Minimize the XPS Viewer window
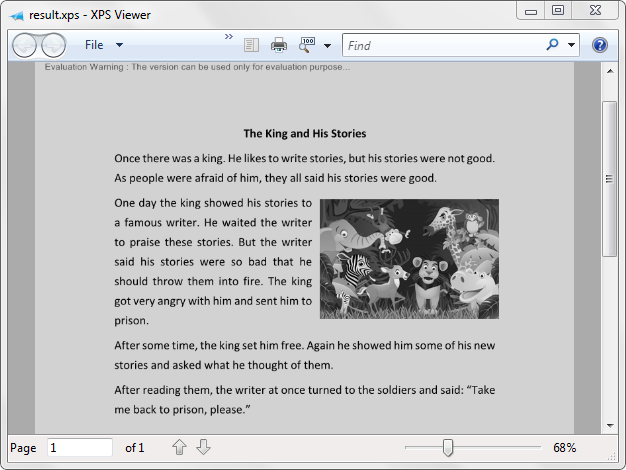The width and height of the screenshot is (626, 470). coord(531,10)
